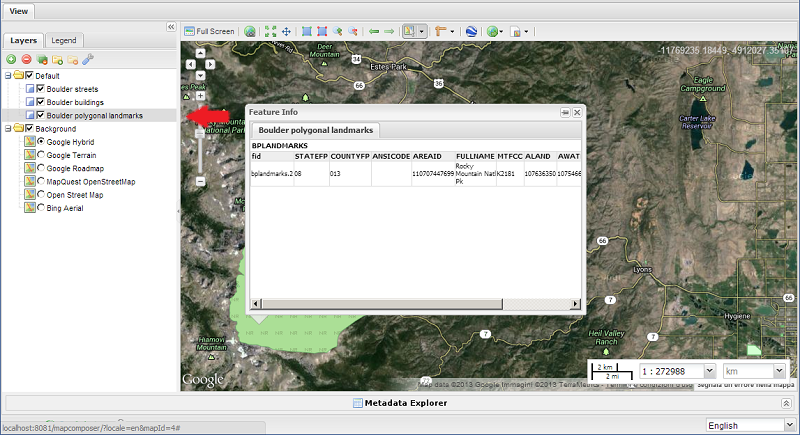Screen dimensions: 800x435
Task: Open layer properties with the wrench icon
Action: click(88, 60)
